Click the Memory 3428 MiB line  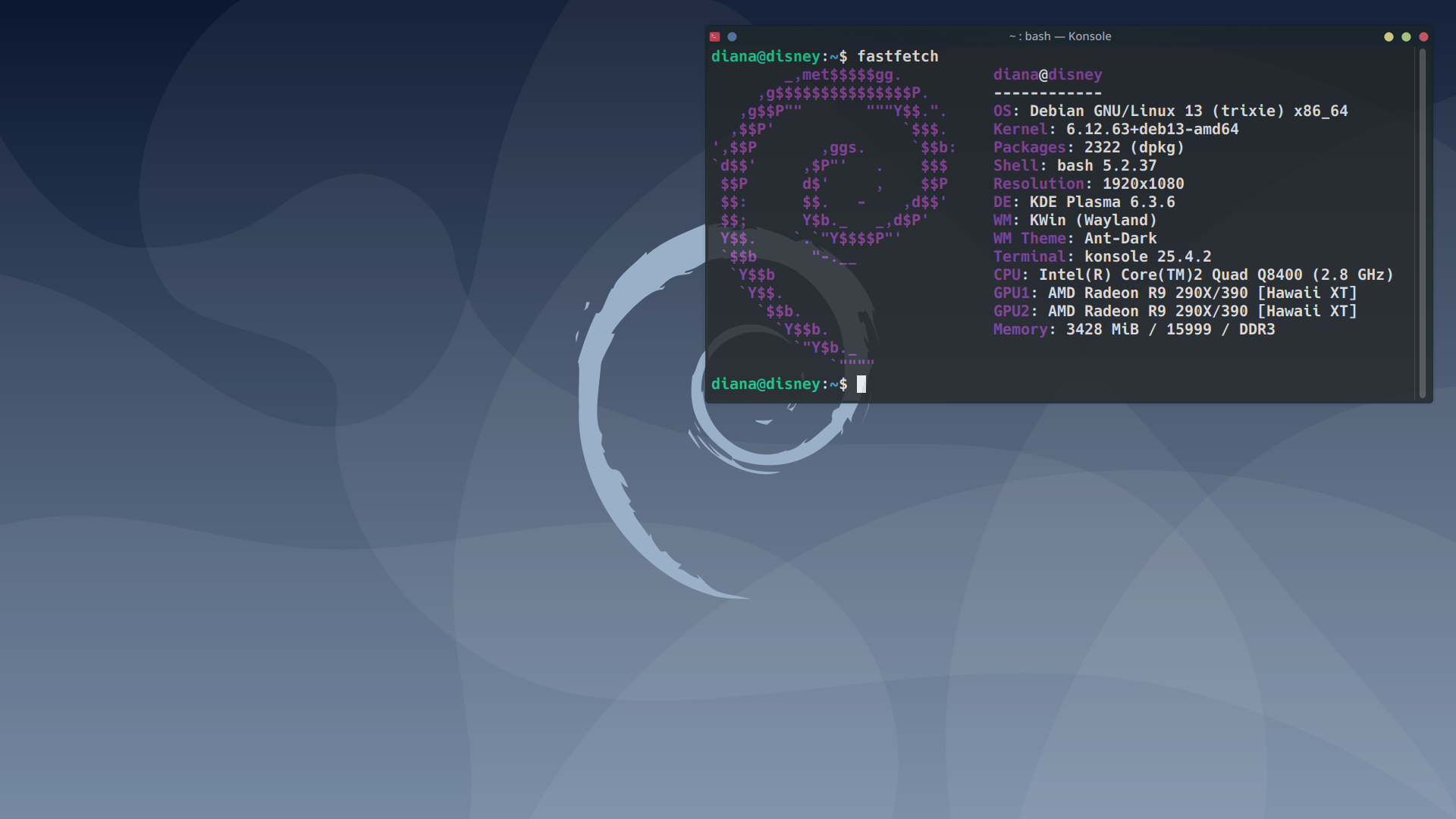click(1134, 329)
